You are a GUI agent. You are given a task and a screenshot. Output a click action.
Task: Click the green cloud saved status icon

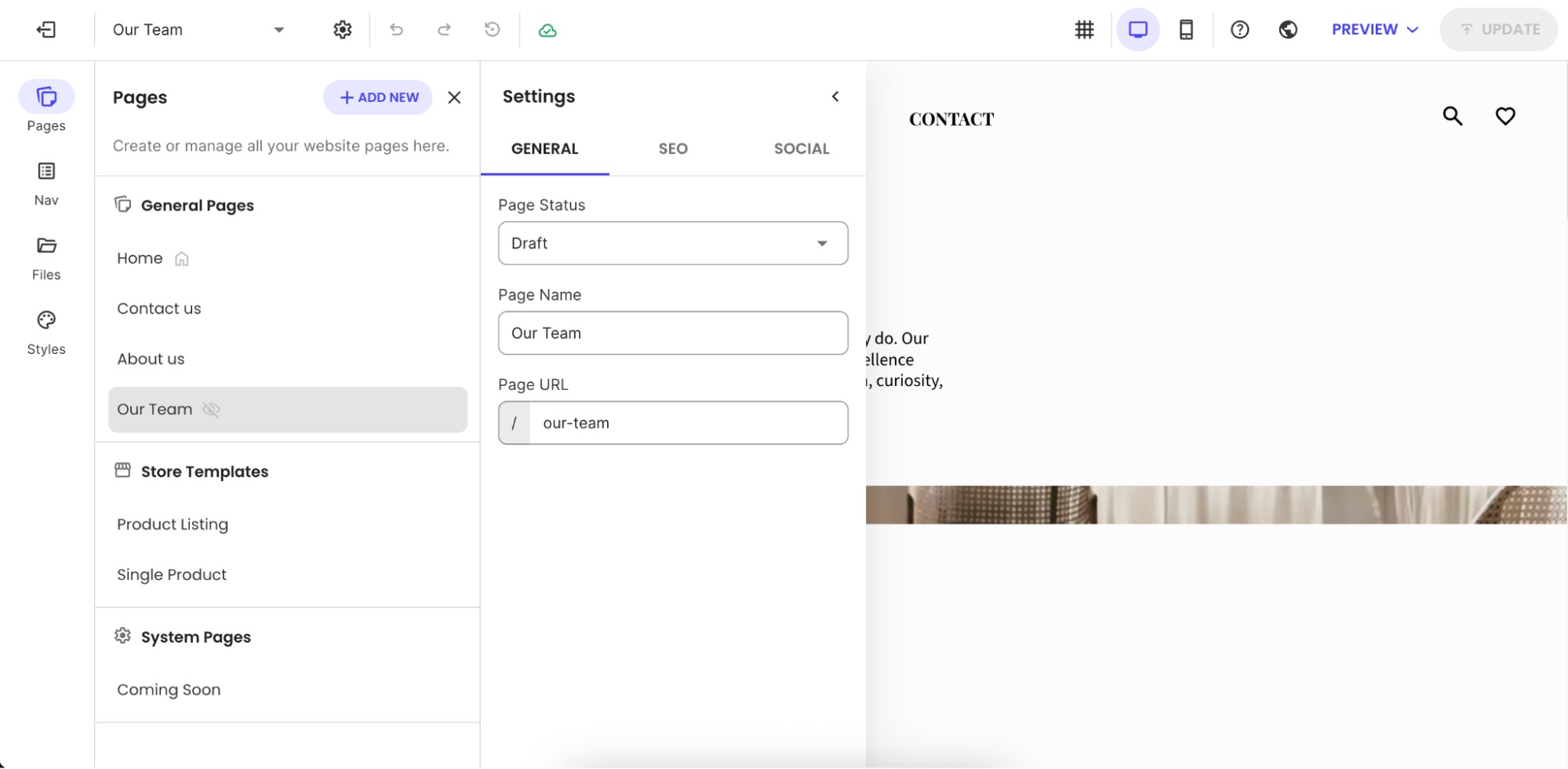pos(548,31)
